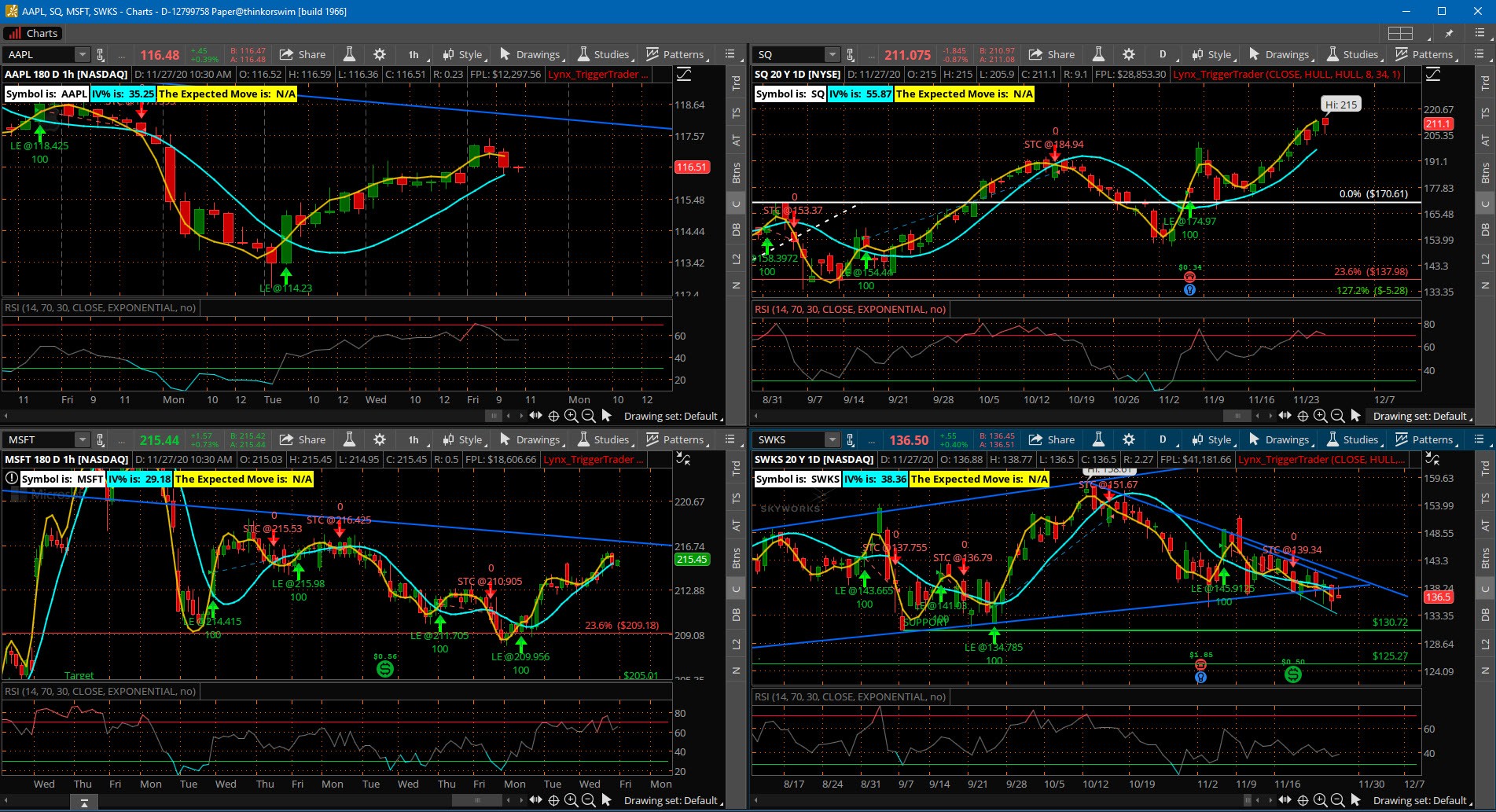Toggle the AT side panel on AAPL chart

(737, 140)
